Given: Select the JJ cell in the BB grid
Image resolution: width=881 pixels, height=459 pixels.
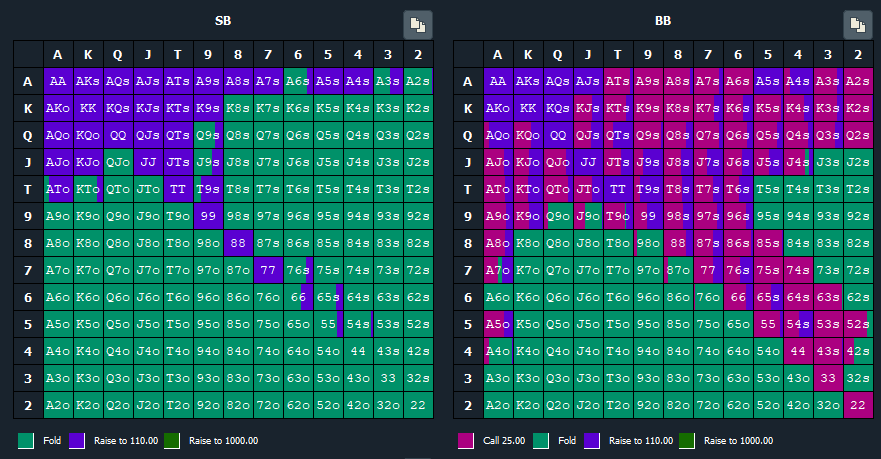Looking at the screenshot, I should tap(588, 162).
